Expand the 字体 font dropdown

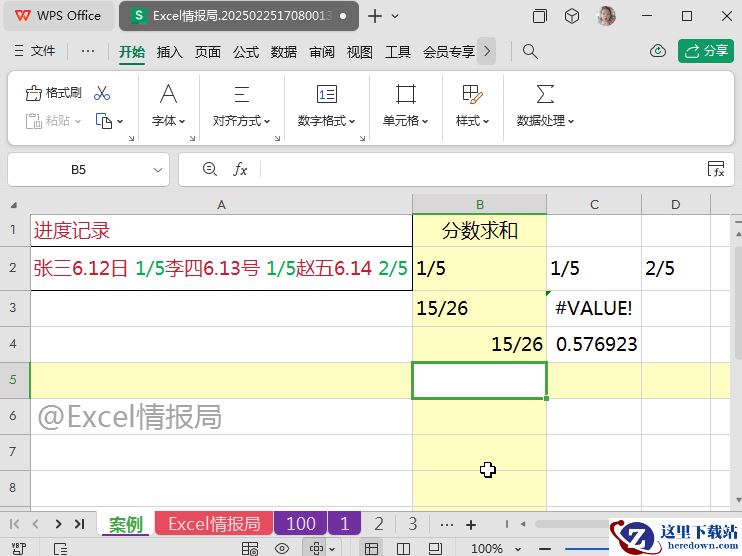[x=168, y=121]
